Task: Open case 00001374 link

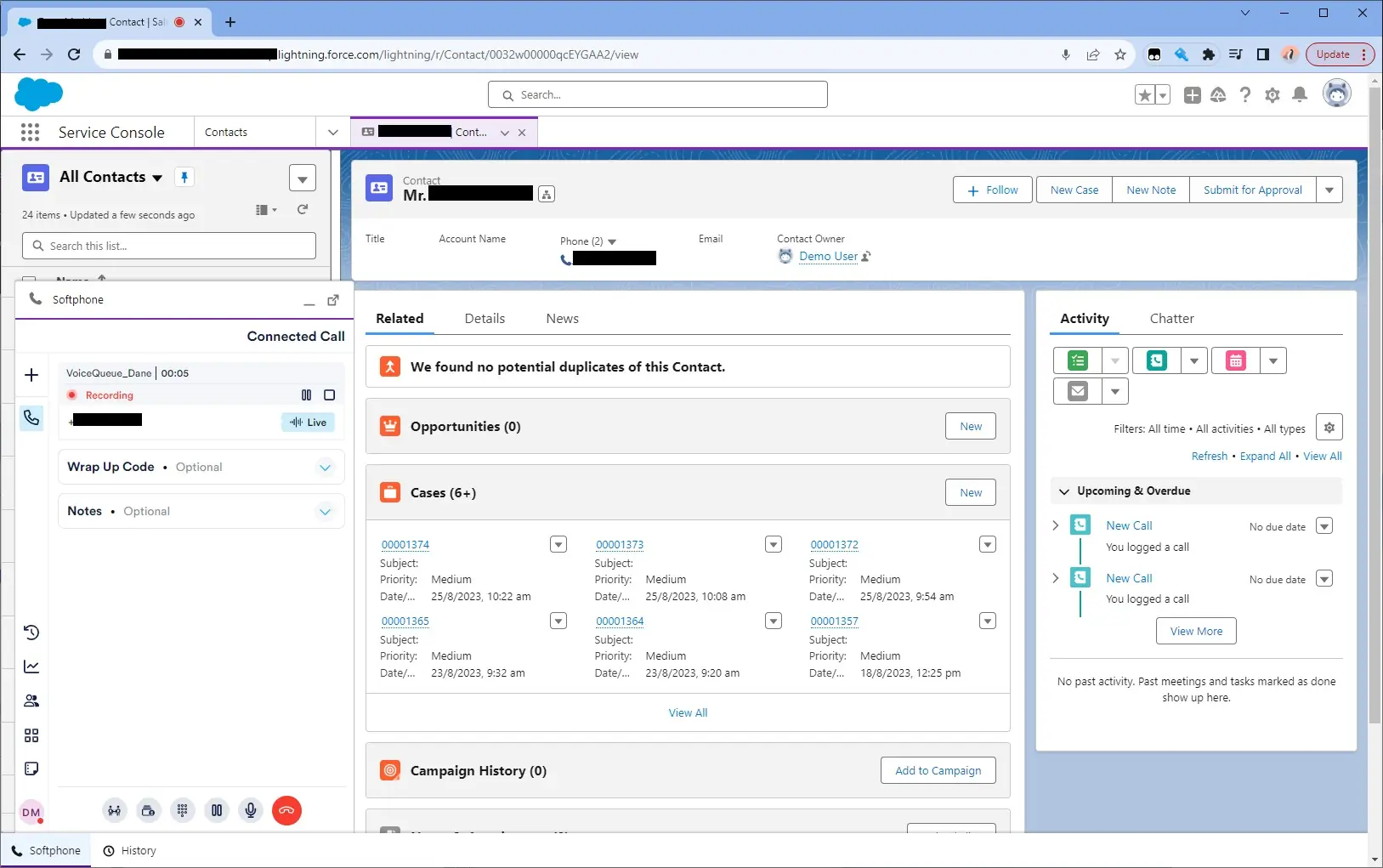Action: click(405, 545)
